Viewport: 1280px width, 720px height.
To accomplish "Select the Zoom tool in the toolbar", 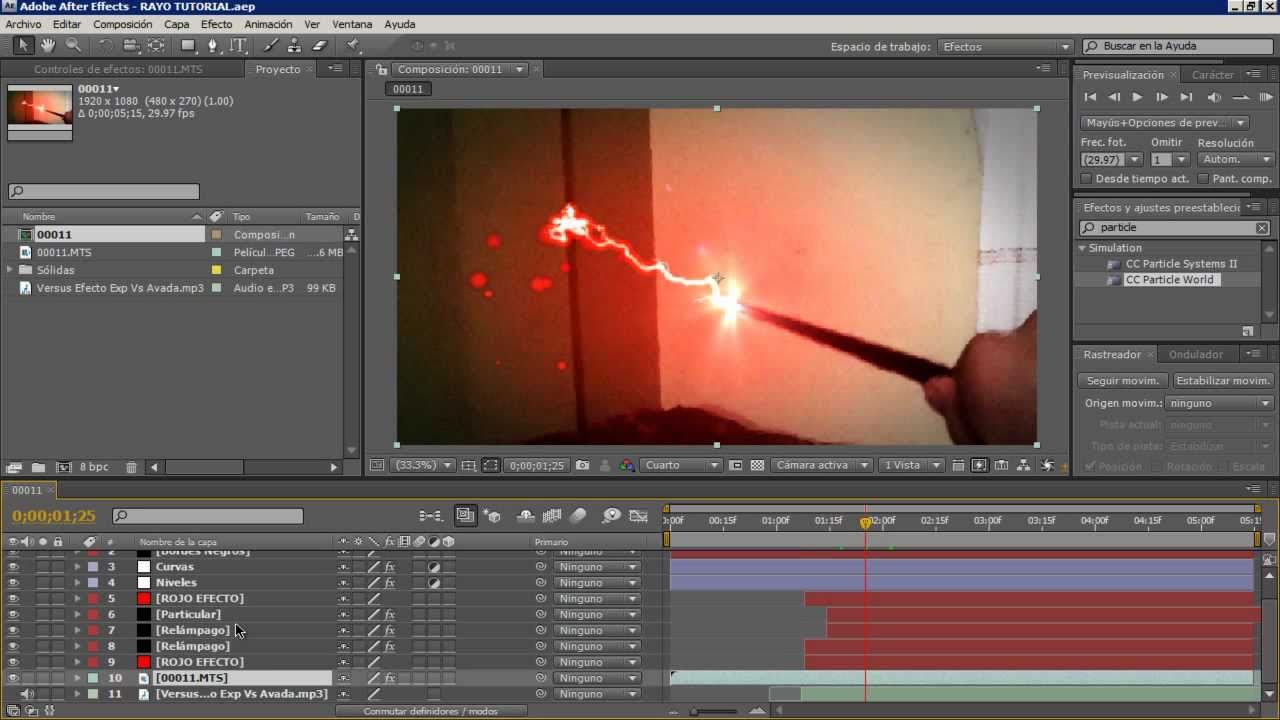I will (72, 45).
